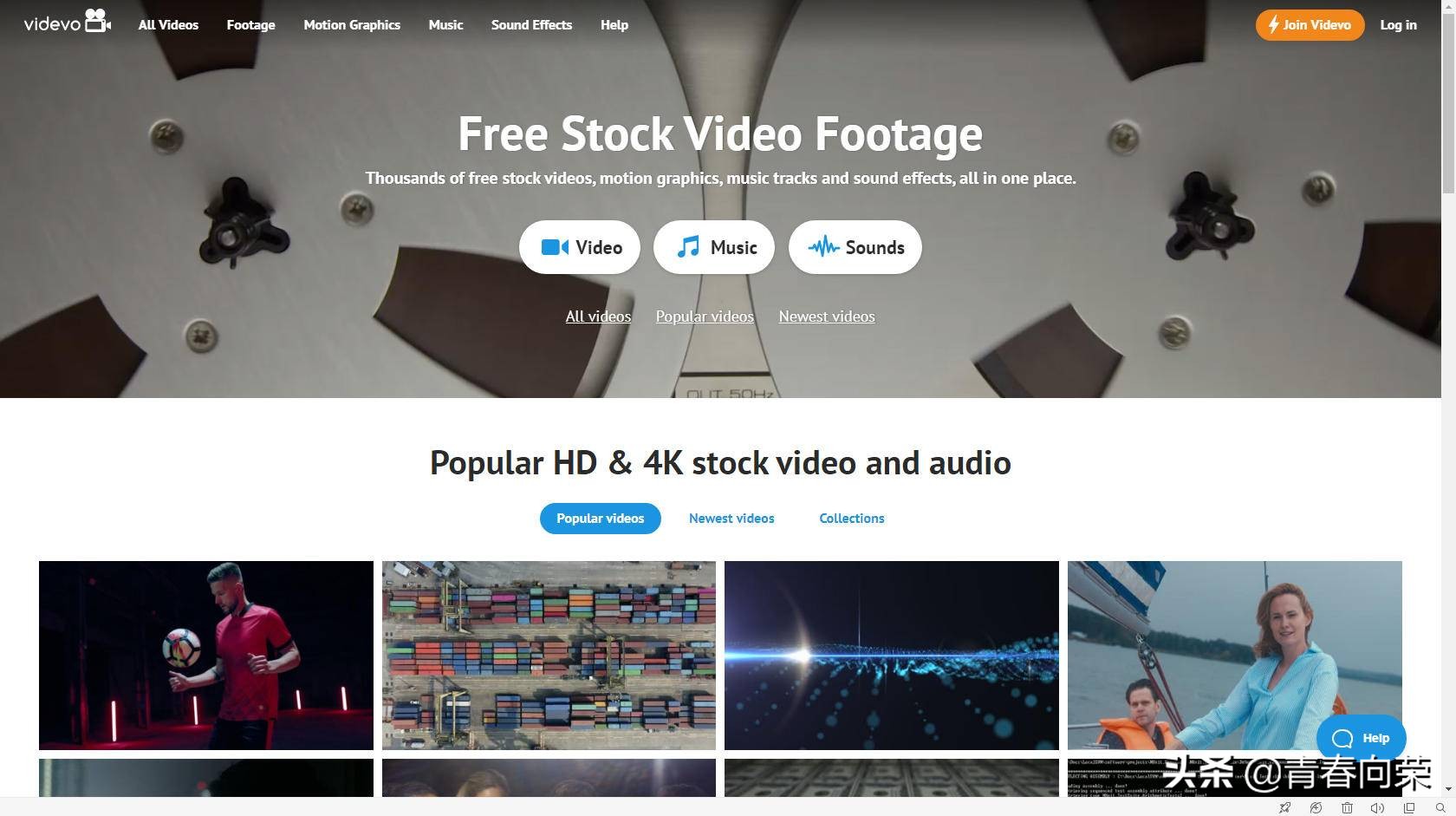
Task: Switch to the Newest videos tab
Action: (x=731, y=519)
